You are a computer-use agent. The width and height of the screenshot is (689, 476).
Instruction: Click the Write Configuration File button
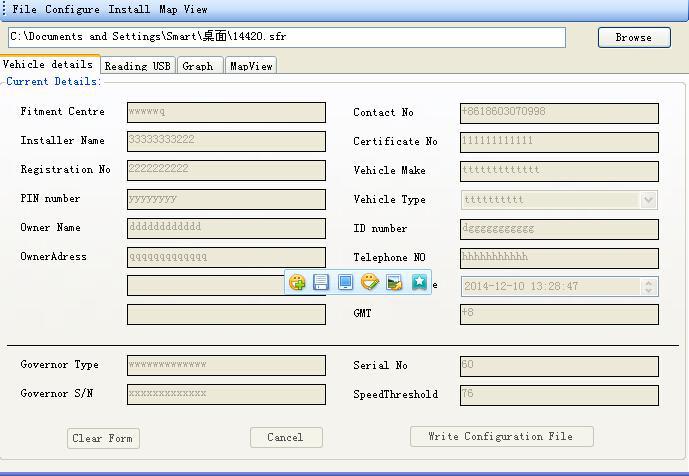pyautogui.click(x=501, y=437)
